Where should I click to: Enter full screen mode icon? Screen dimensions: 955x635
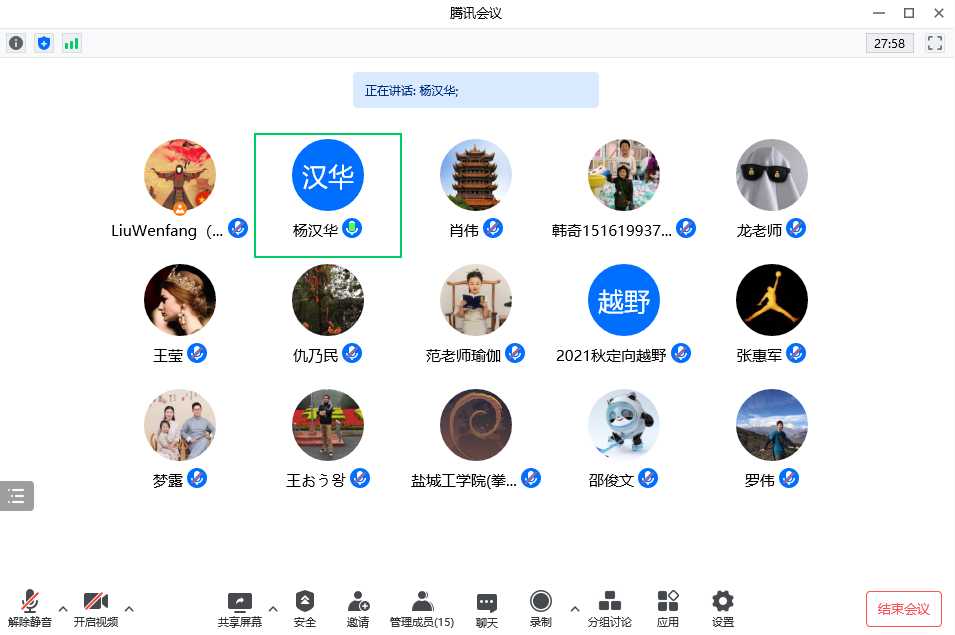click(935, 43)
